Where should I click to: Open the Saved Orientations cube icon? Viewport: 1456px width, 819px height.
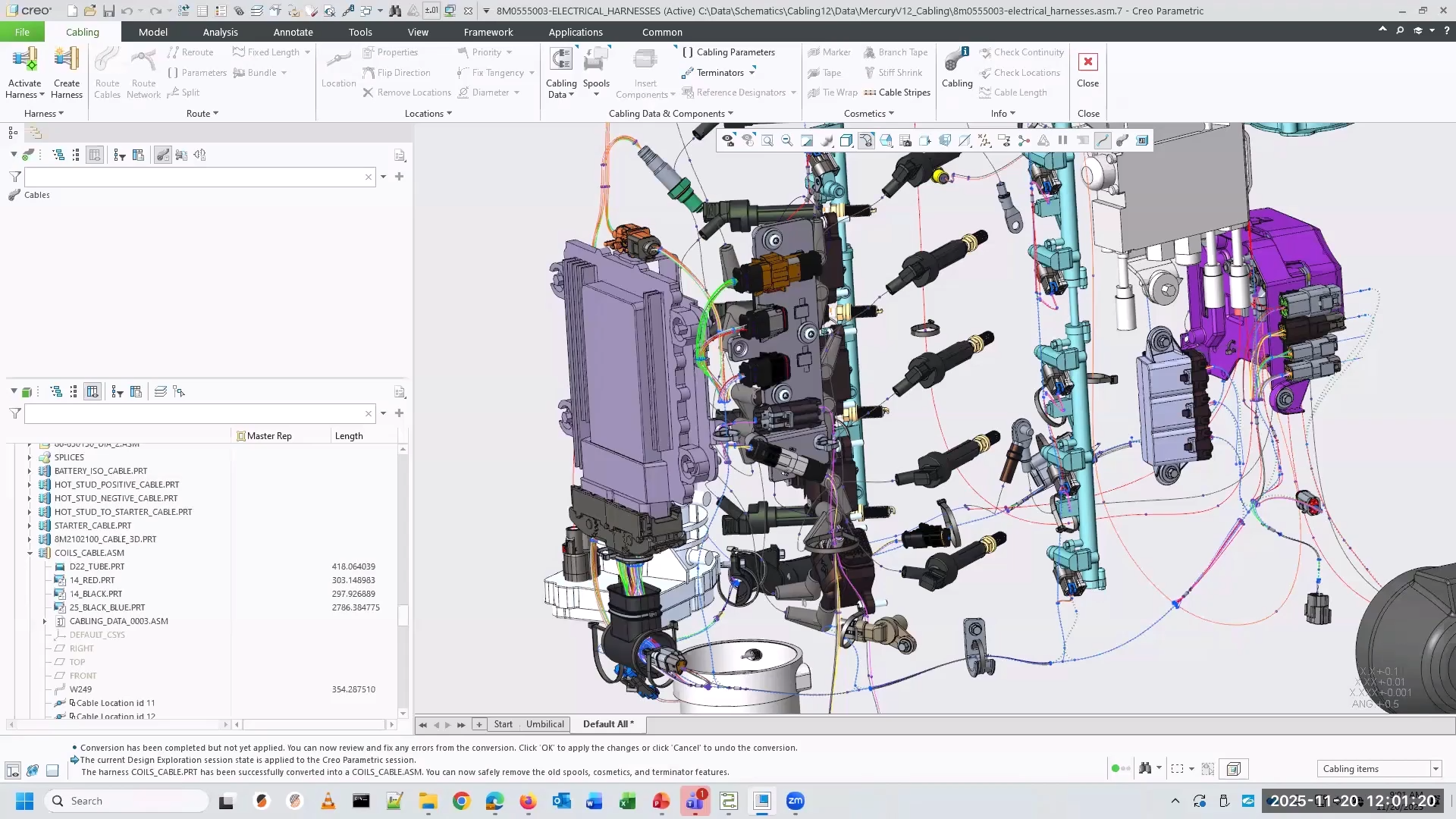pos(846,140)
